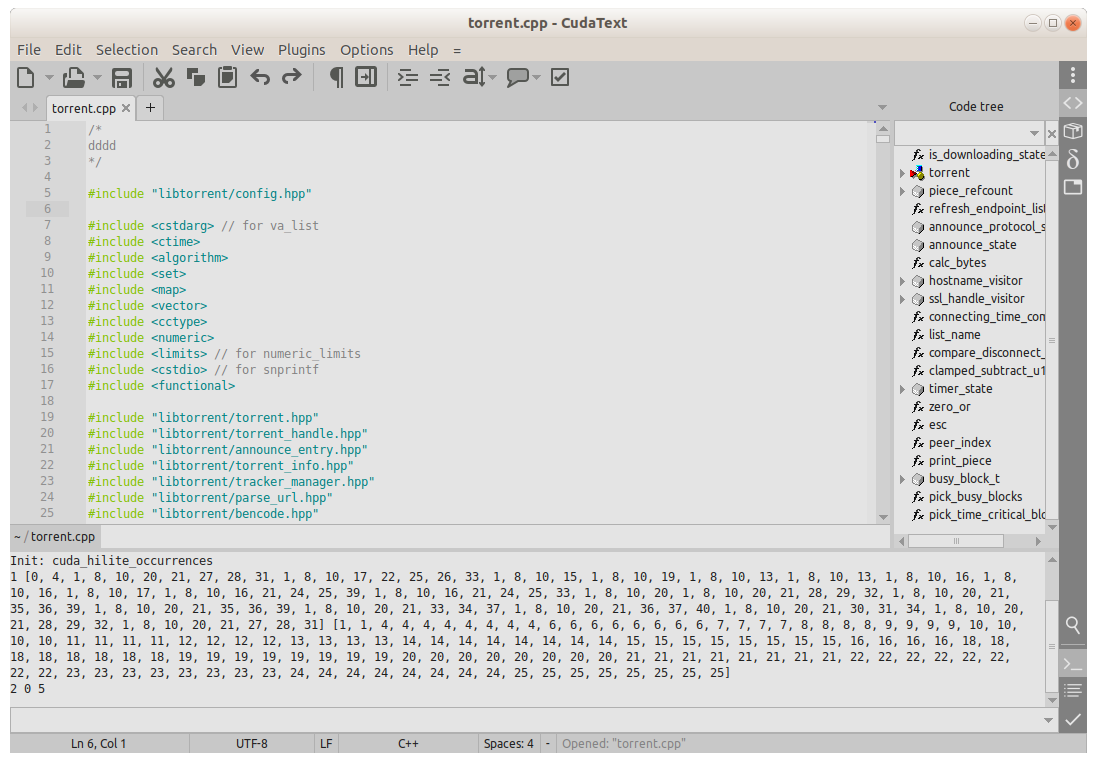Open the sort options dropdown arrow

coord(493,78)
